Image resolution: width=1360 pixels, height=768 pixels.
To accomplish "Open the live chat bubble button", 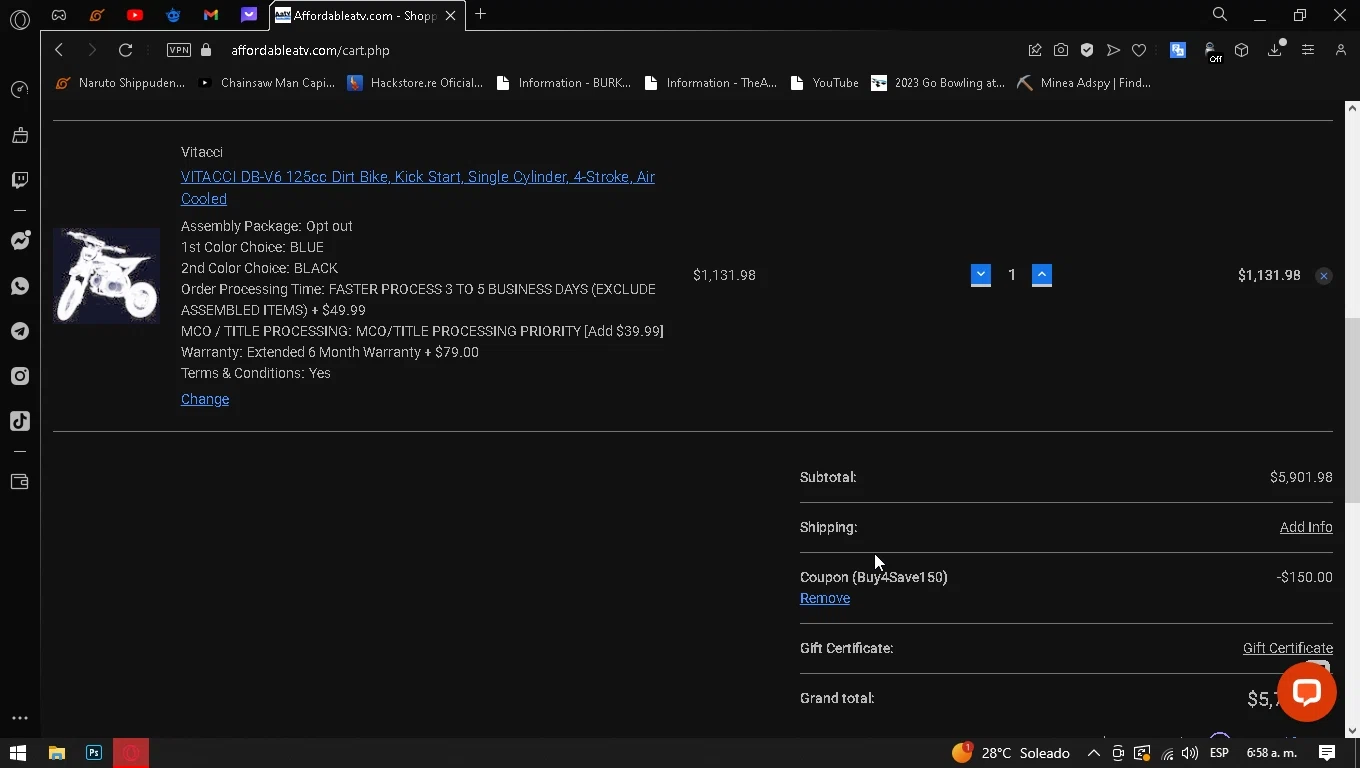I will pos(1307,692).
